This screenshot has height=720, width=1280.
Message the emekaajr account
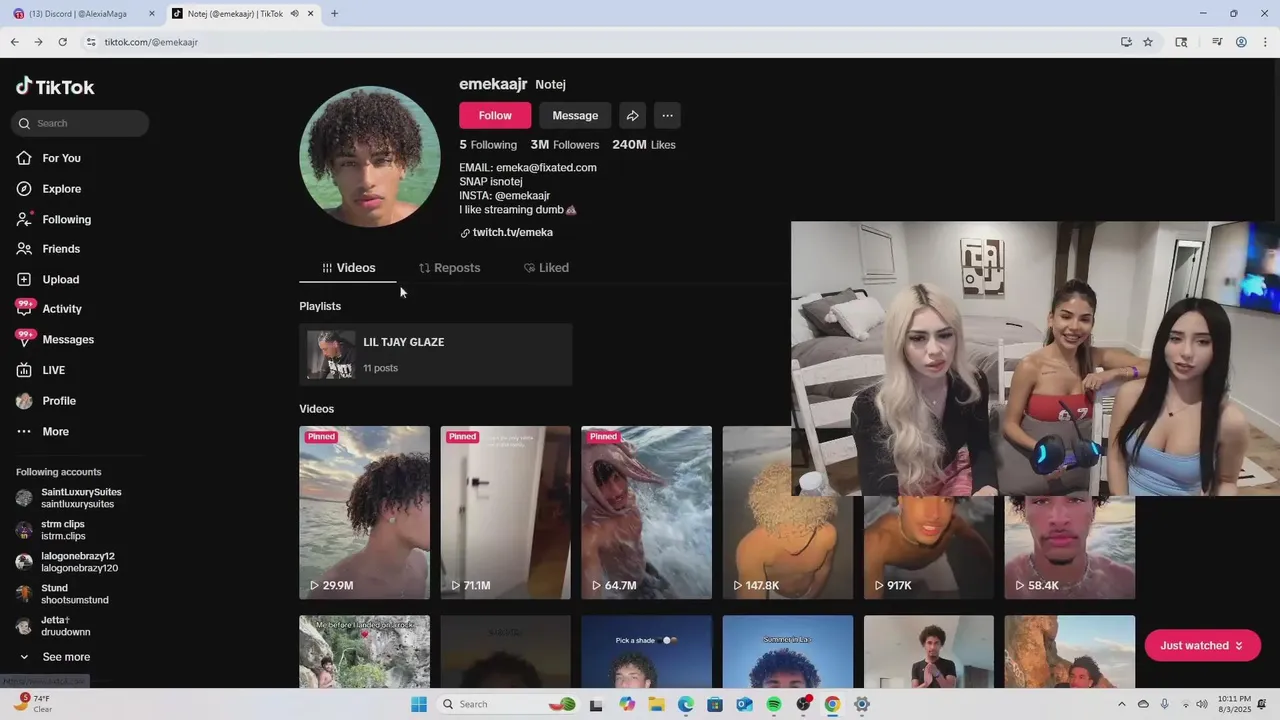coord(575,115)
